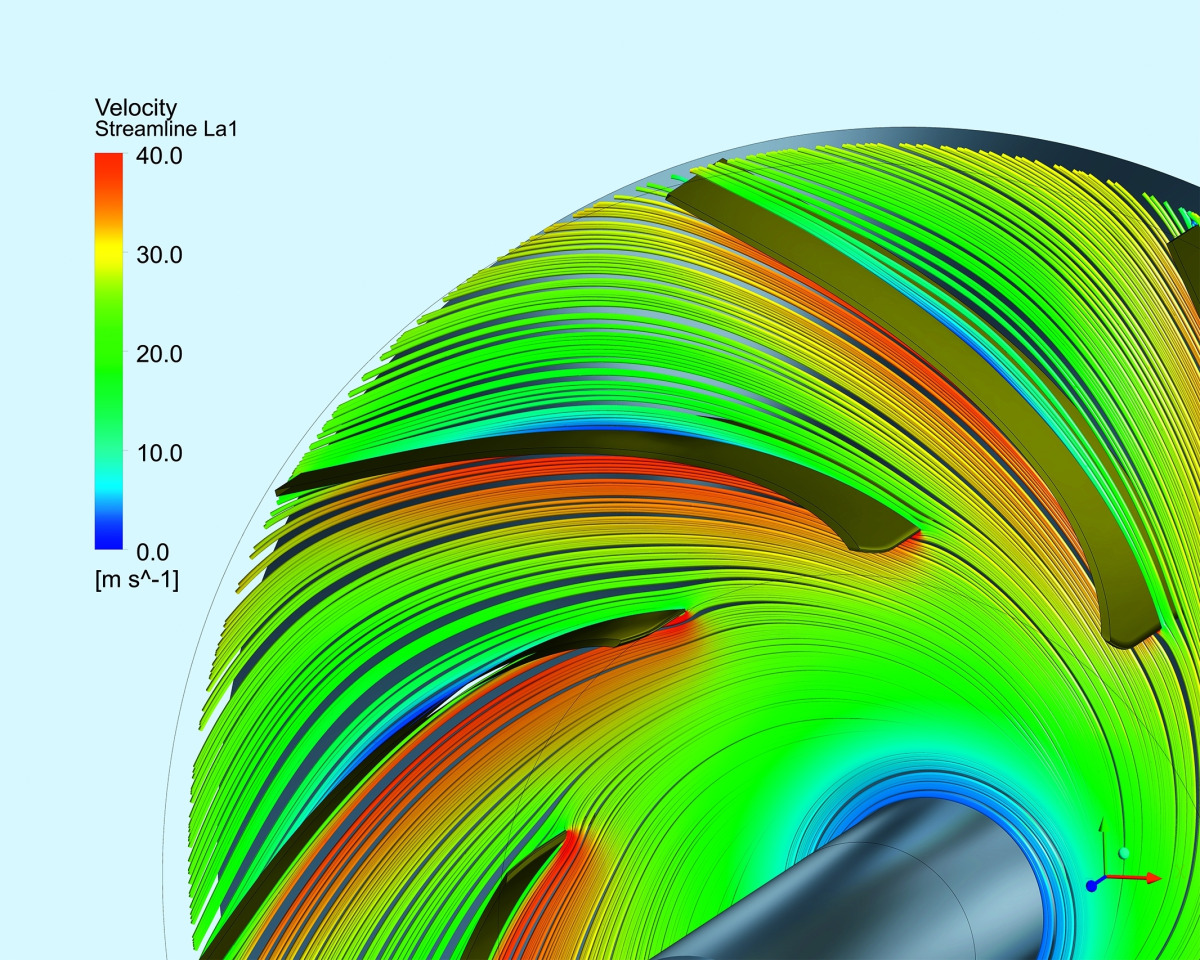Select the 40.0 legend maximum label
Viewport: 1200px width, 960px height.
point(159,156)
